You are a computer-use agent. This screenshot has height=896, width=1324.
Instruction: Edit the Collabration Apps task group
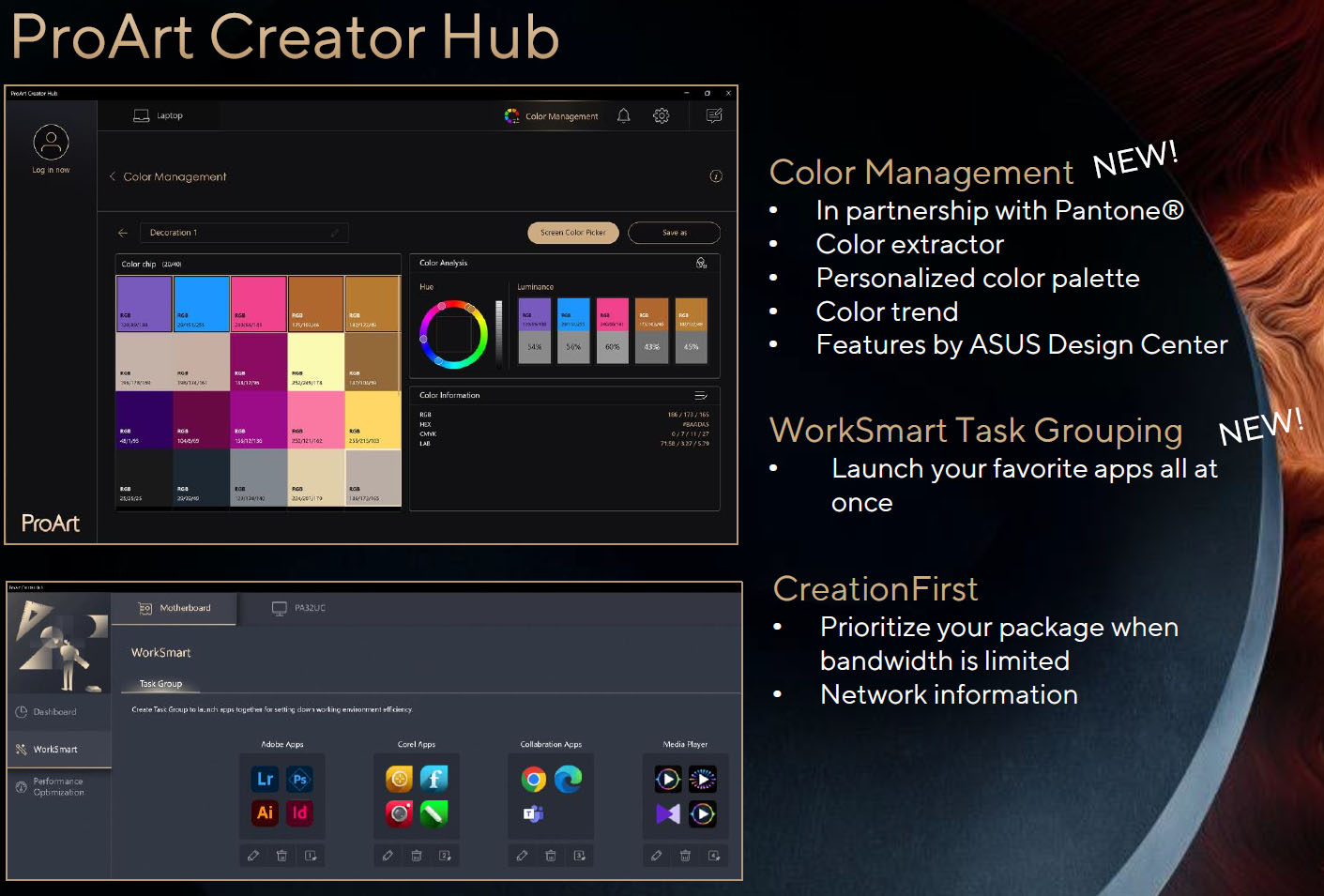pyautogui.click(x=522, y=856)
